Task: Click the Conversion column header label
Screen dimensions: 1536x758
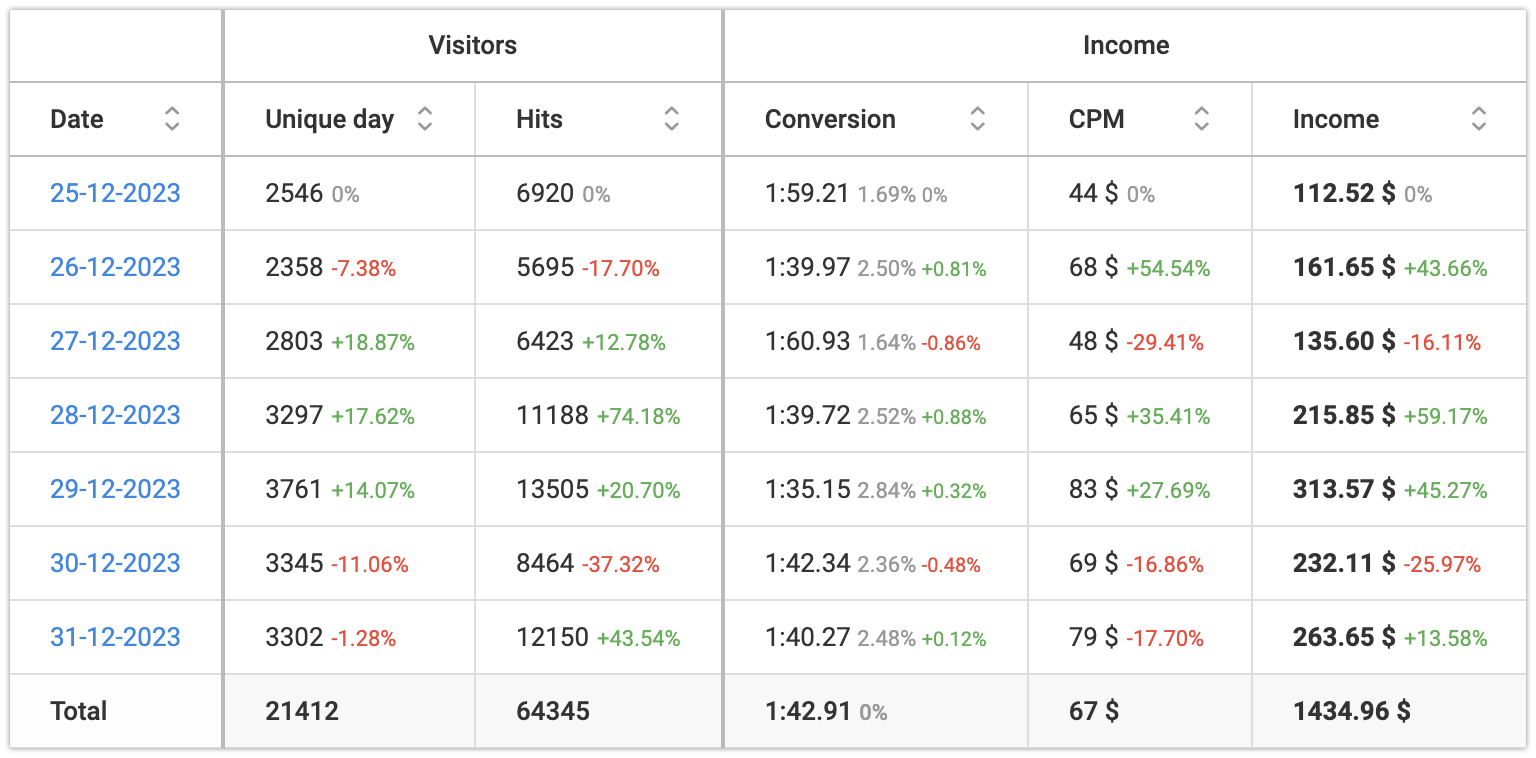Action: pos(830,119)
